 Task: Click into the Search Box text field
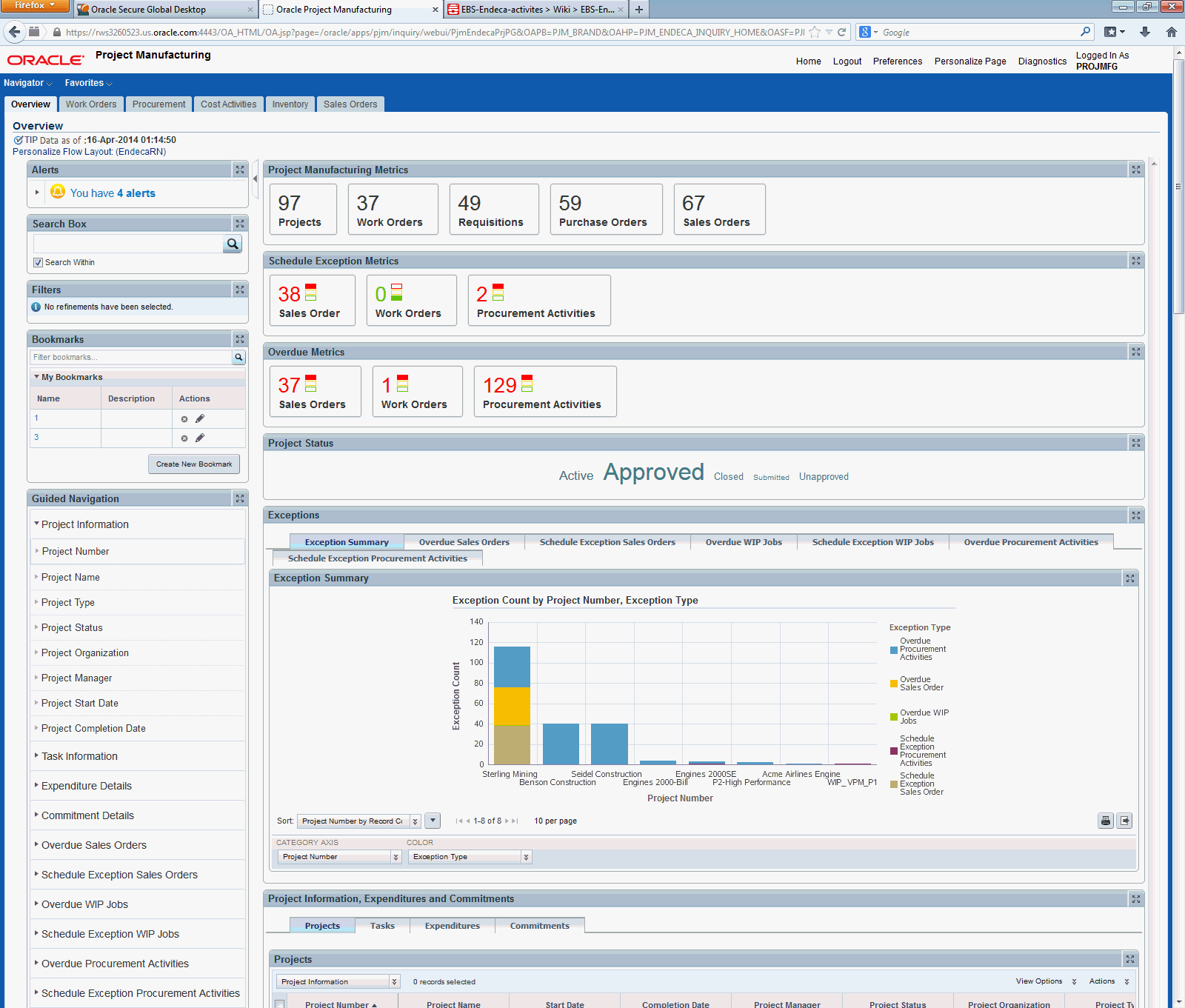(x=128, y=244)
